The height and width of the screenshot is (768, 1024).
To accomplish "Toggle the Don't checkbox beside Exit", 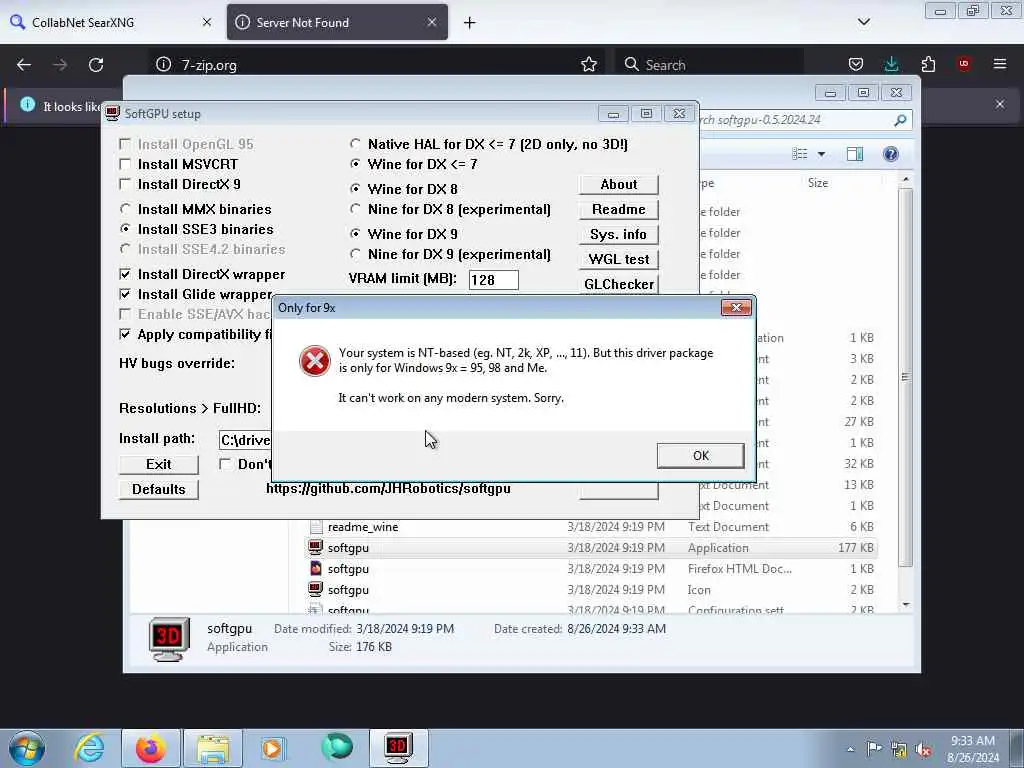I will coord(225,464).
